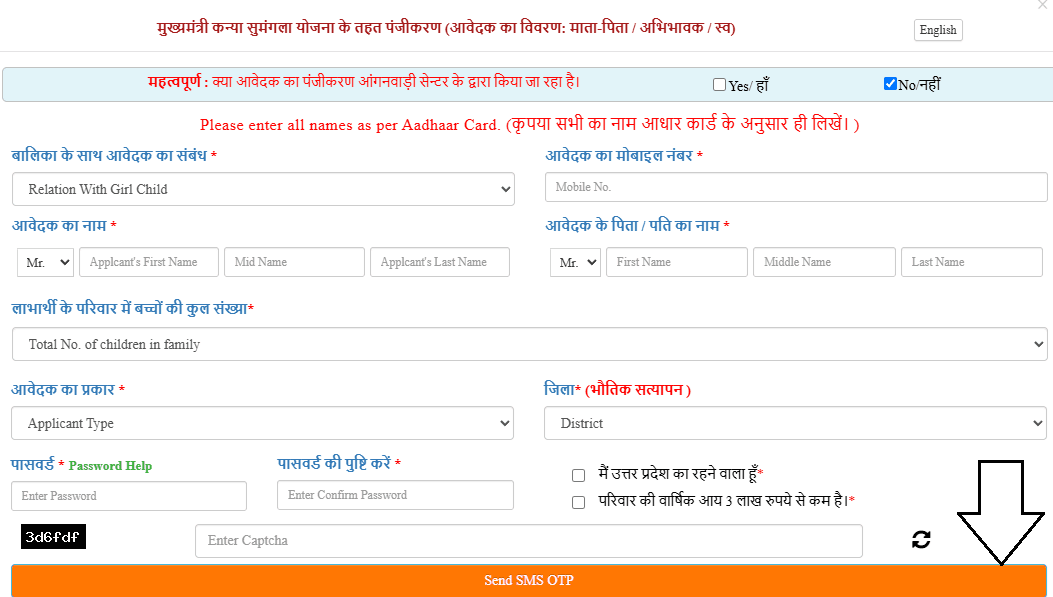Check the Yes/हाँ checkbox
Screen dimensions: 1053x597
coord(719,85)
